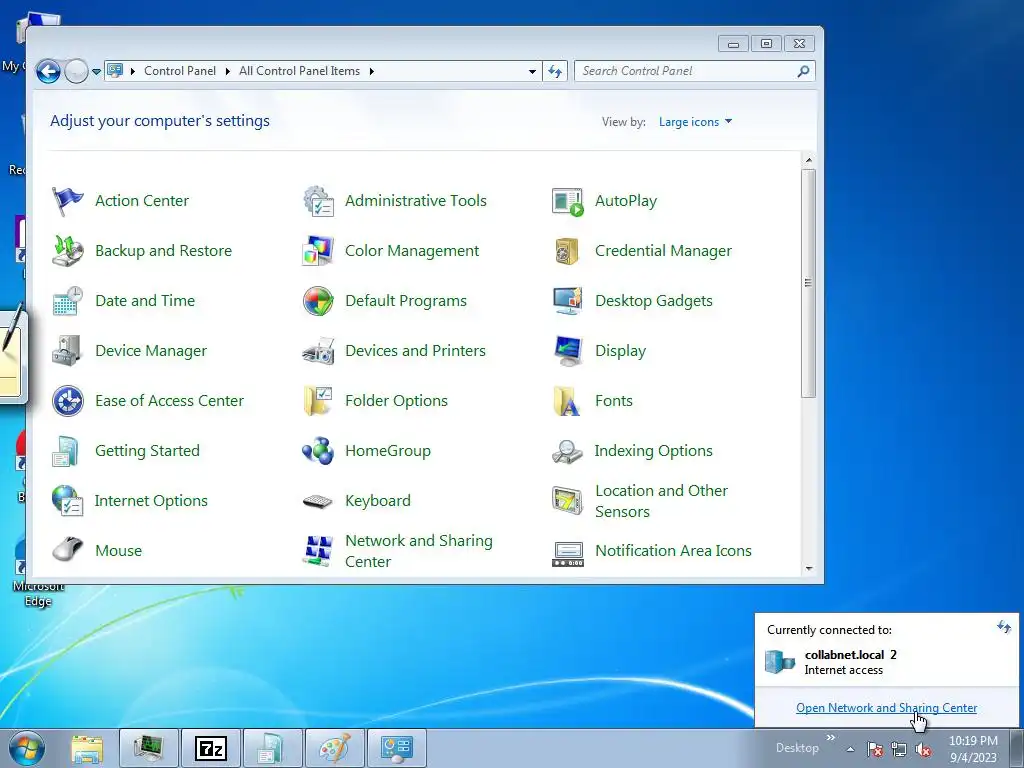Open Credential Manager safe icon
The height and width of the screenshot is (768, 1024).
568,251
